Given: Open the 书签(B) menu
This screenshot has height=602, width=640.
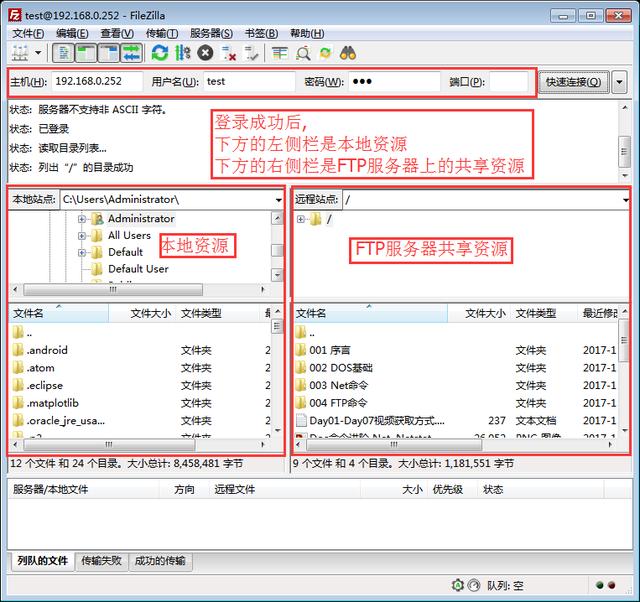Looking at the screenshot, I should coord(262,33).
